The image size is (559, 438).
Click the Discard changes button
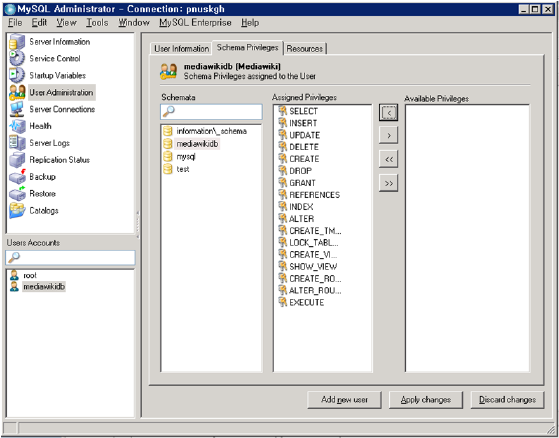(507, 400)
